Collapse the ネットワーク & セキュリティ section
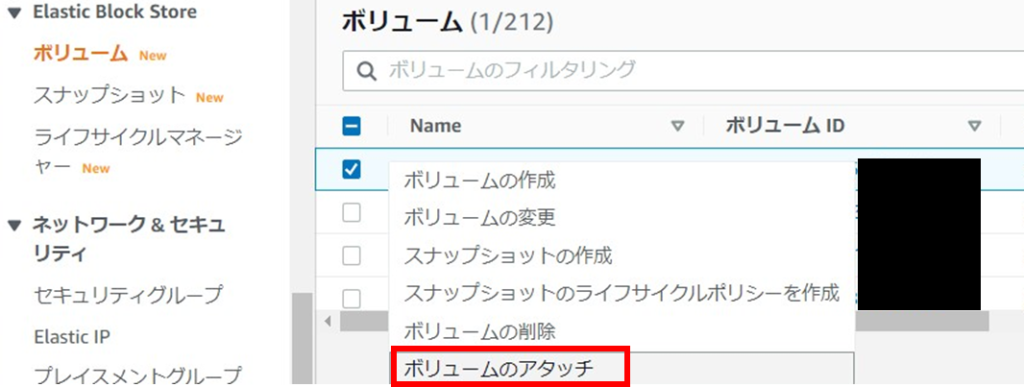 click(15, 226)
